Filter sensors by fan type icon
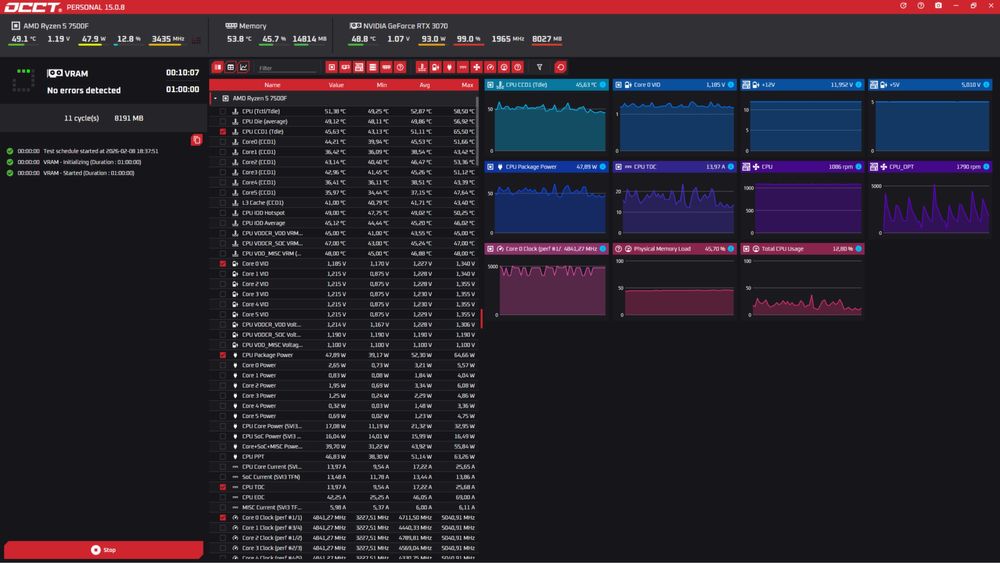Screen dimensions: 1000x563 [x=476, y=67]
